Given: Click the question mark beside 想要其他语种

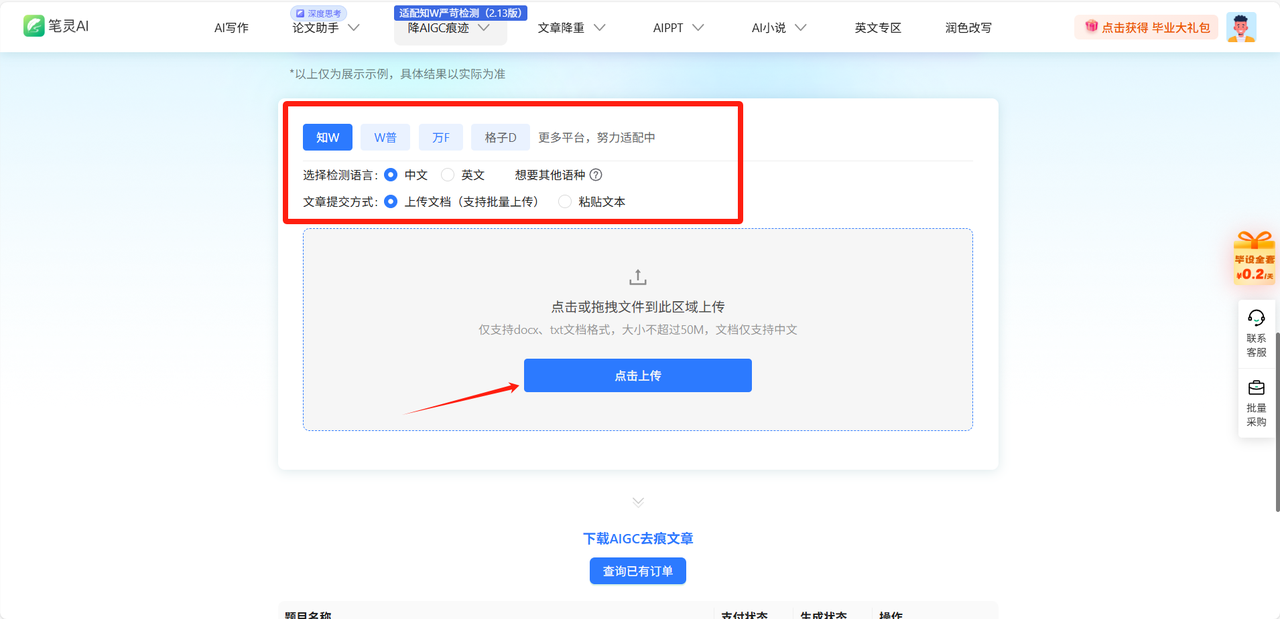Looking at the screenshot, I should (596, 174).
